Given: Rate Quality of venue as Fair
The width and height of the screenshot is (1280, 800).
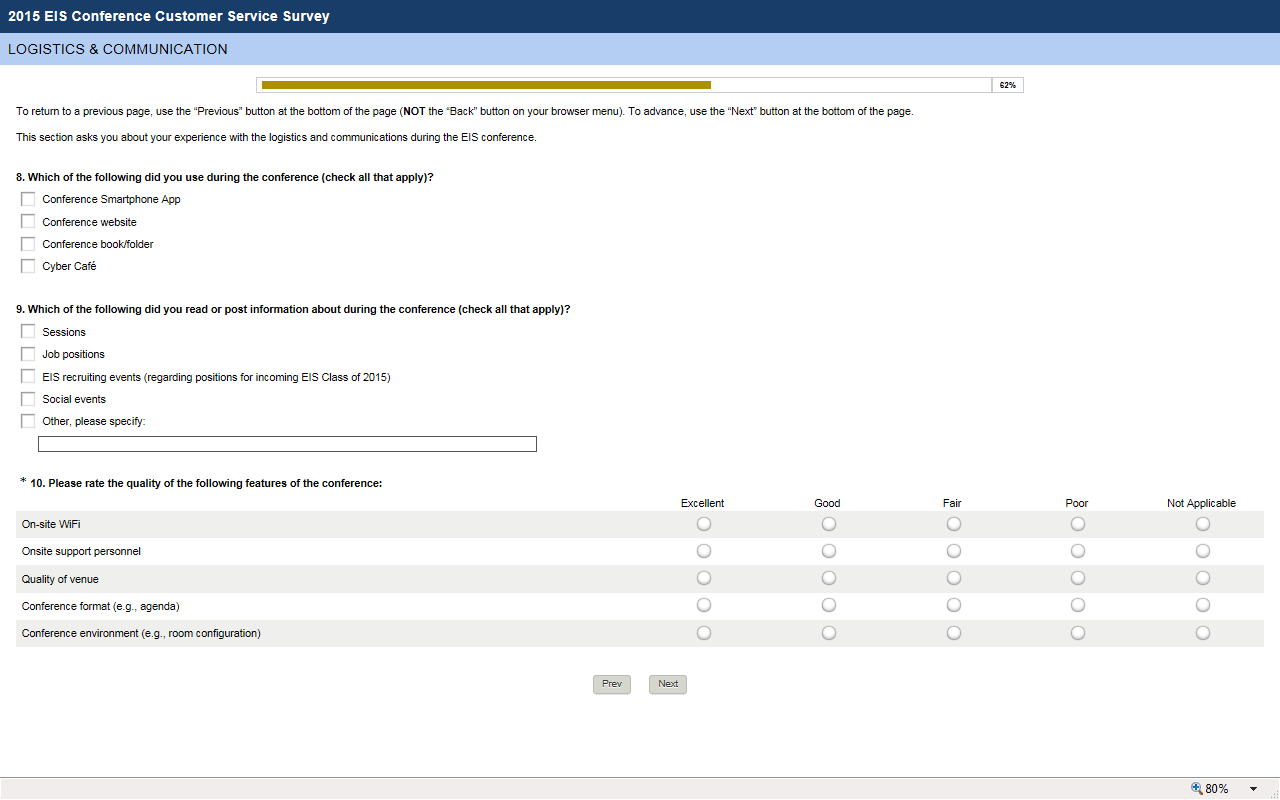Looking at the screenshot, I should 954,578.
